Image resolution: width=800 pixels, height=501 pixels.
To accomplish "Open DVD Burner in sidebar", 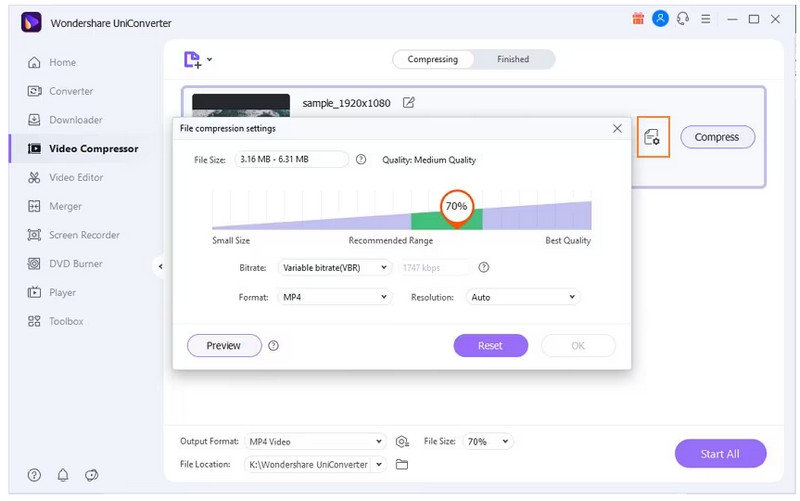I will point(65,264).
